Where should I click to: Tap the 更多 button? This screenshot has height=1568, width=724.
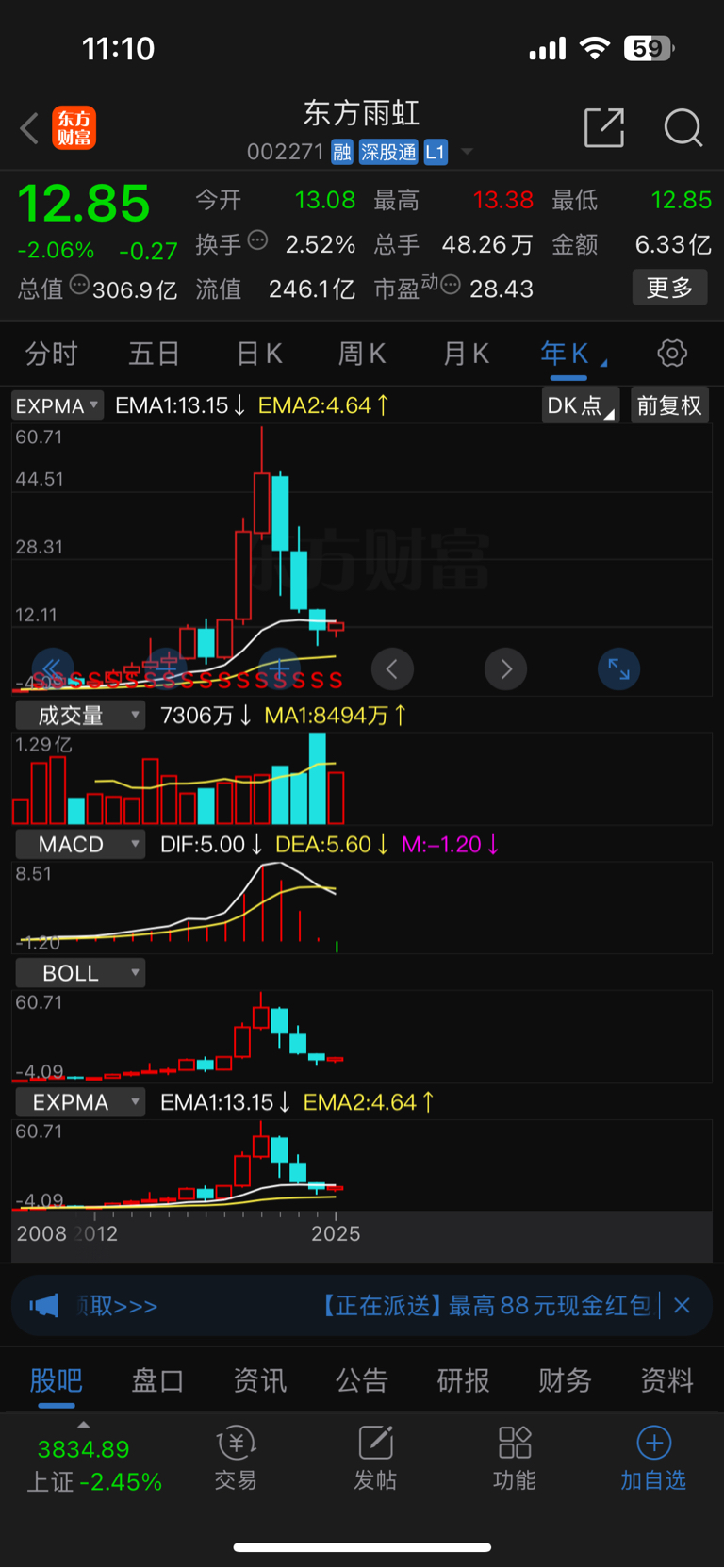click(x=669, y=288)
